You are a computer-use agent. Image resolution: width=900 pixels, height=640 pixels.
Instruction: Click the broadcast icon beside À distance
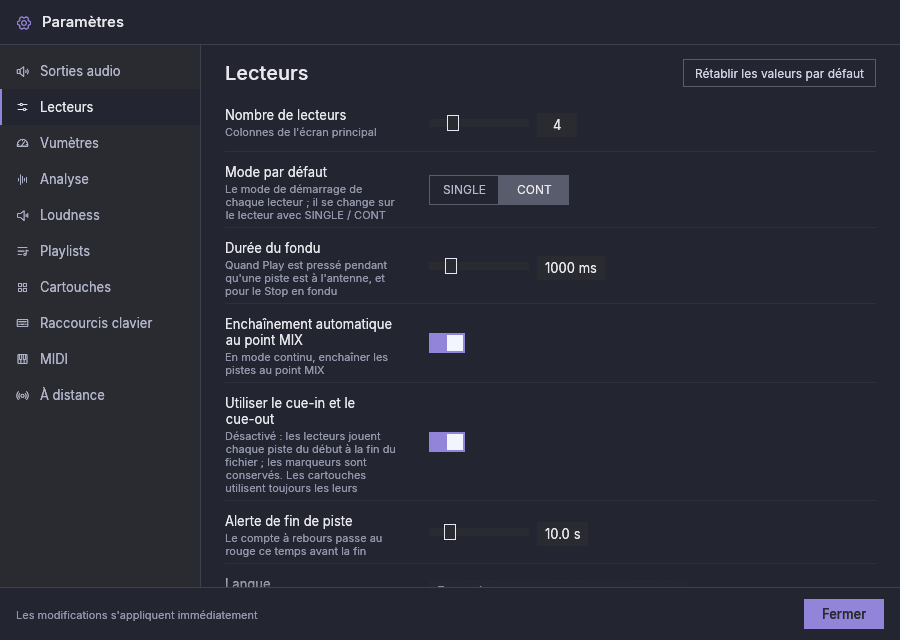pos(22,395)
